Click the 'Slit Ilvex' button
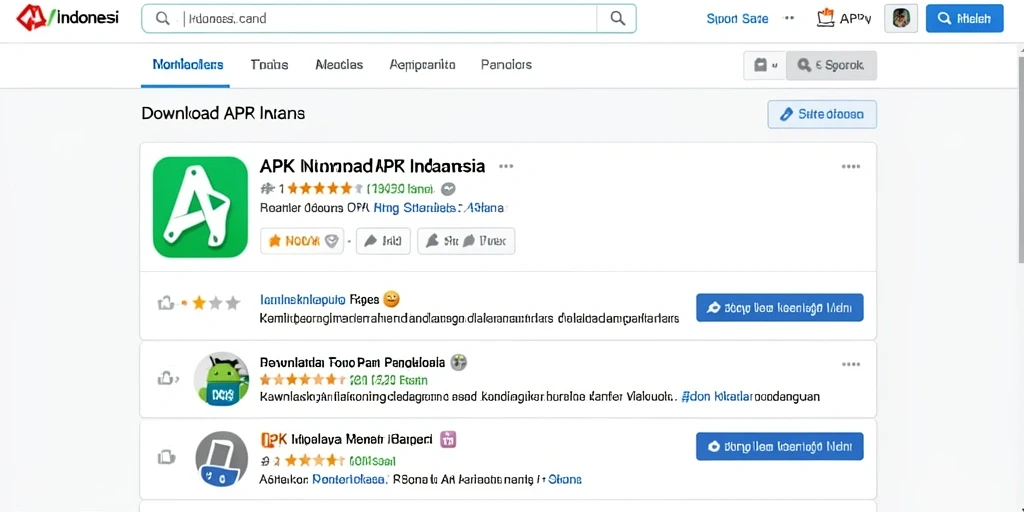1024x512 pixels. (466, 241)
